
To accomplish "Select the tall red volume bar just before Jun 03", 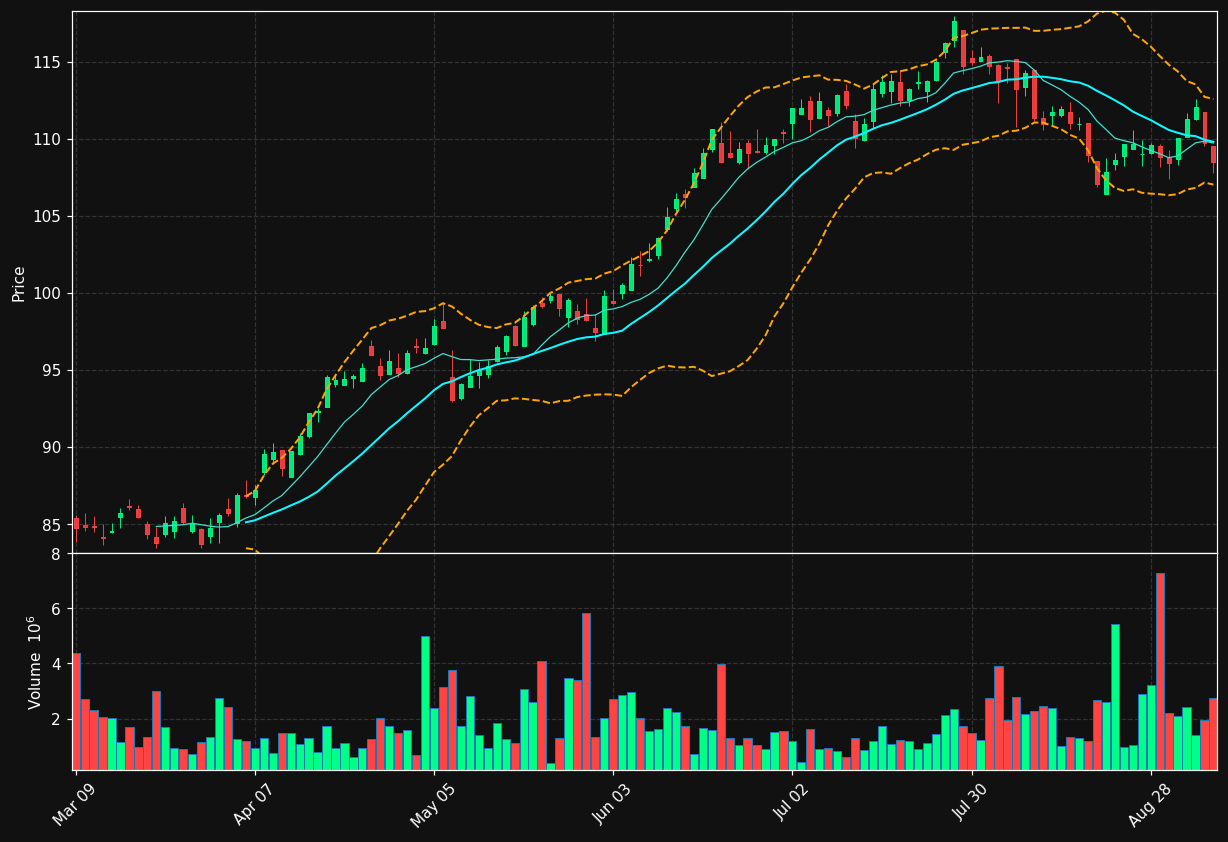I will click(x=586, y=691).
